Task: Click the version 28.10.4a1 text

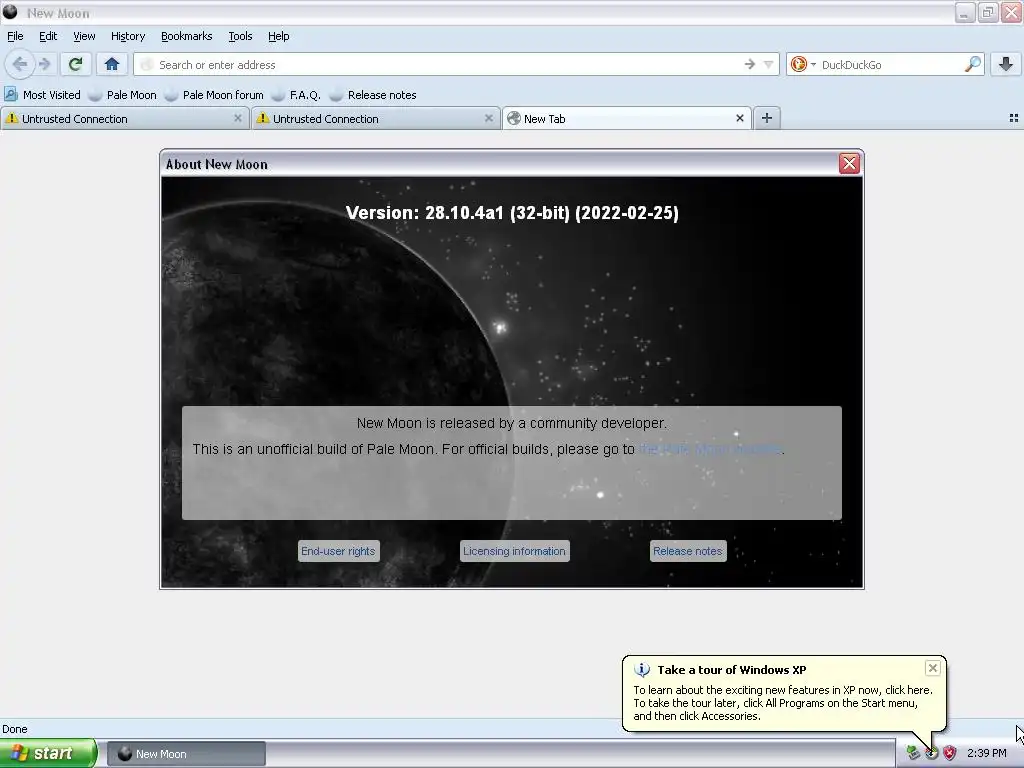Action: click(512, 213)
